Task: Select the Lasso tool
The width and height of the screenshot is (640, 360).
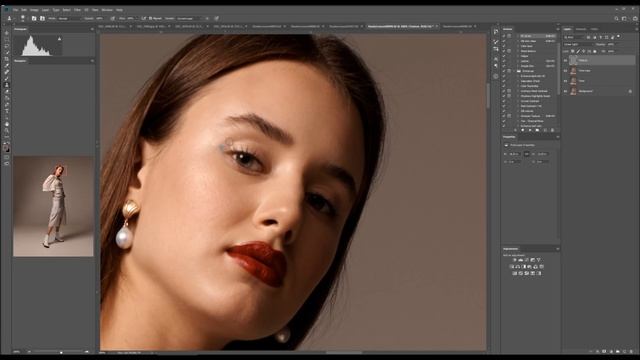Action: coord(7,46)
